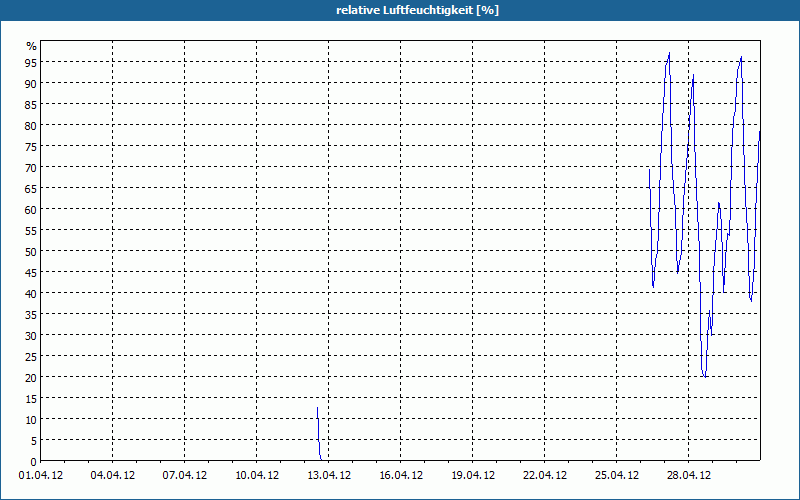Select the x-axis date label 07.04.12
The image size is (800, 500).
[185, 476]
